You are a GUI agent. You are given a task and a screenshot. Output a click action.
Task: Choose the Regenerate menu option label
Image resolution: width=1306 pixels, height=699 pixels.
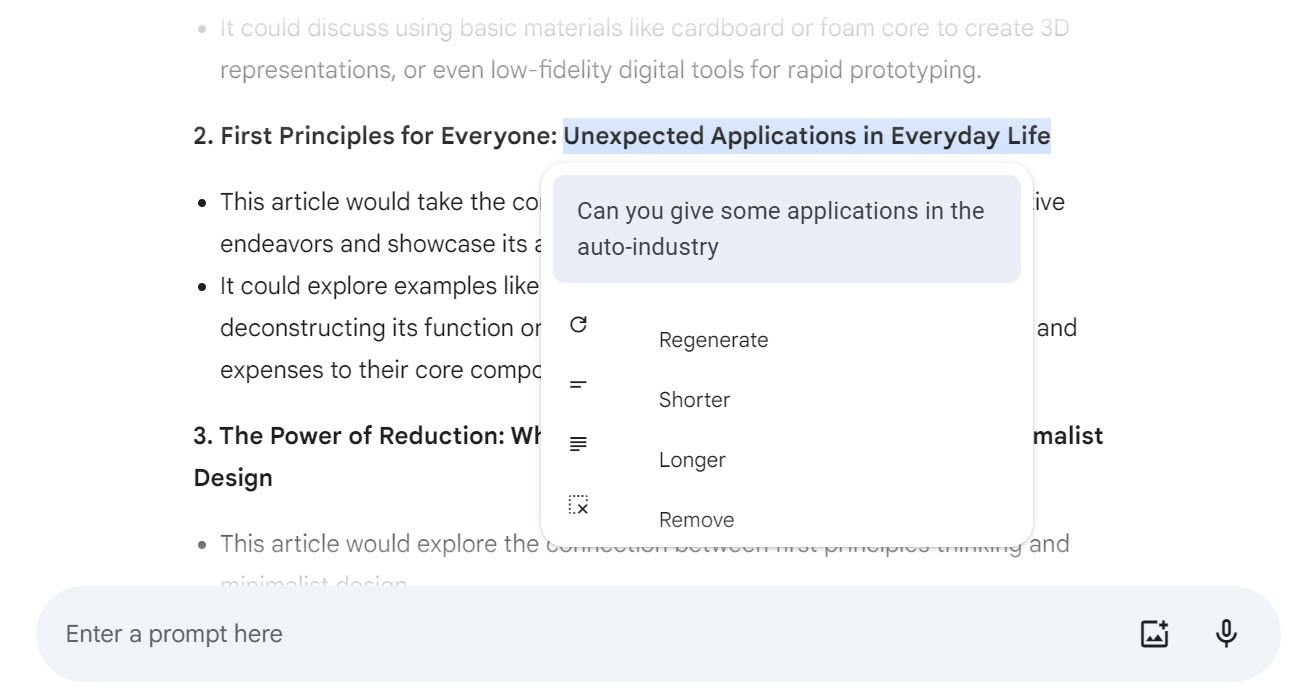click(713, 340)
